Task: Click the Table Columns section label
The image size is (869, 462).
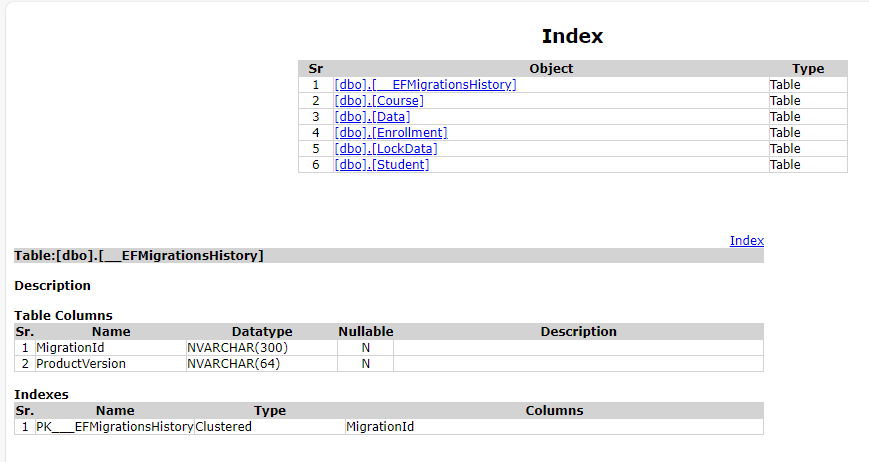Action: click(63, 316)
